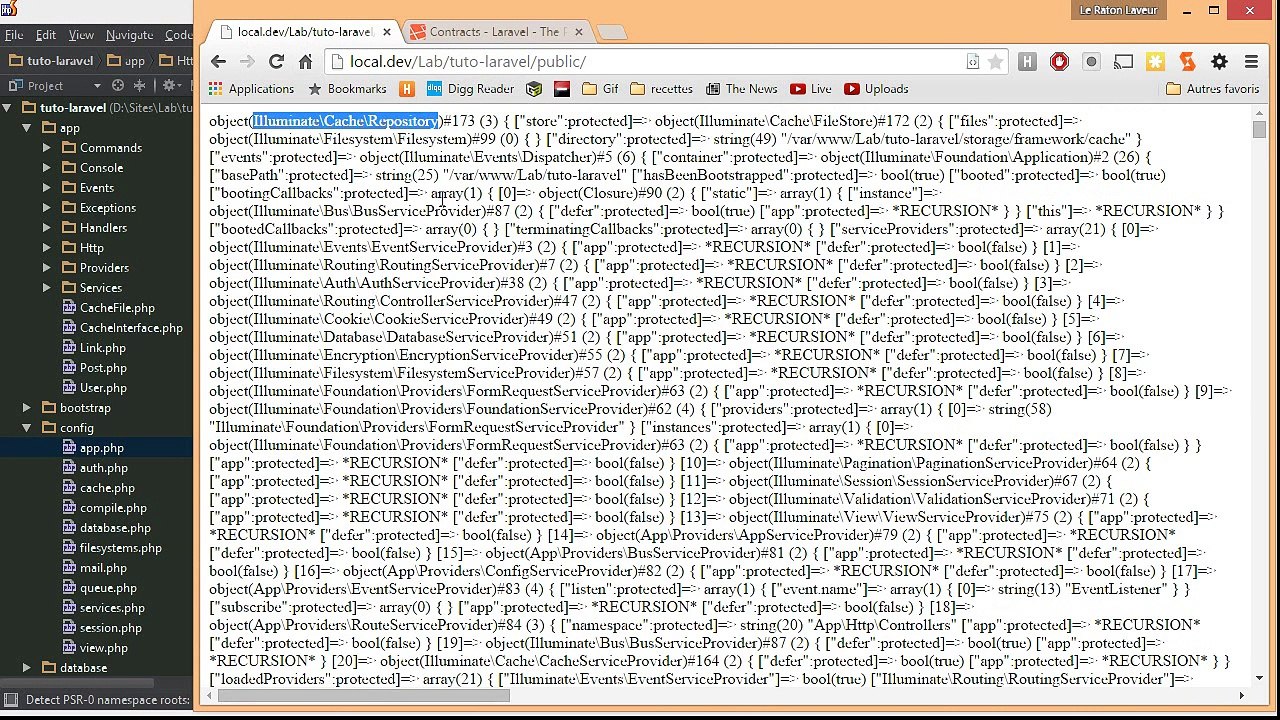Collapse the tuto-laravel root folder
Viewport: 1280px width, 720px height.
8,108
